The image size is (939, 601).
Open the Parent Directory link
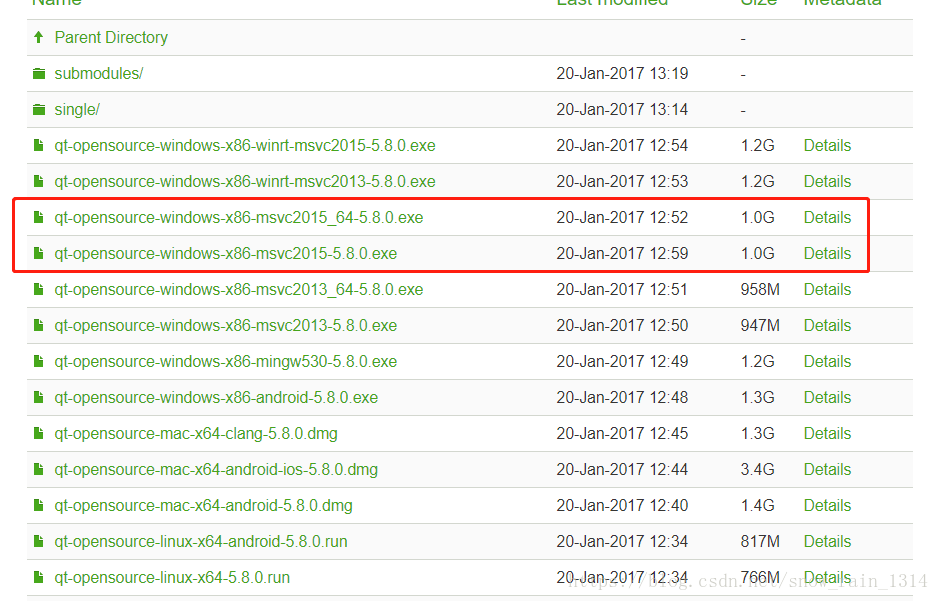point(111,38)
